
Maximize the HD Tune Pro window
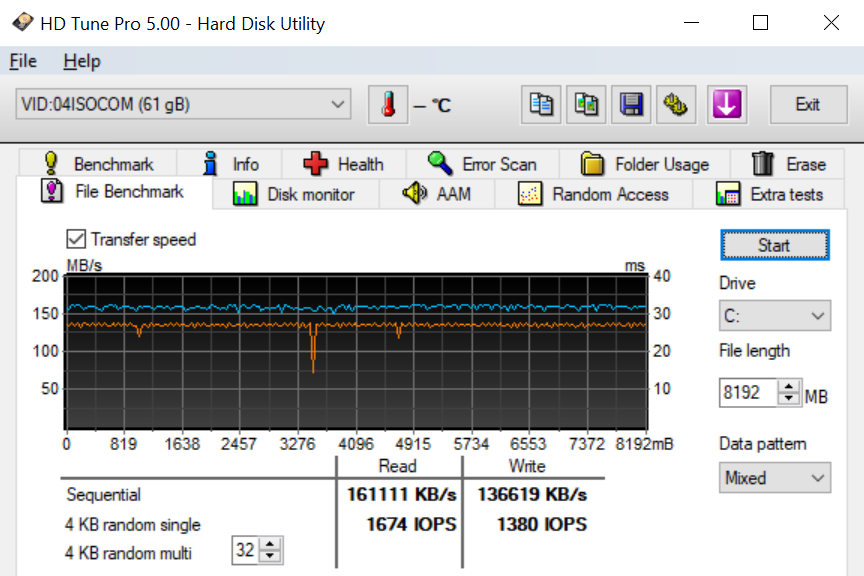pos(760,23)
